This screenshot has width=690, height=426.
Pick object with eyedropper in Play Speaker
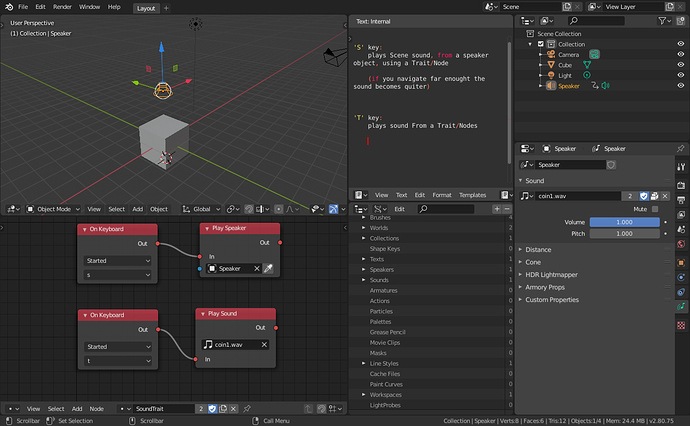click(268, 268)
